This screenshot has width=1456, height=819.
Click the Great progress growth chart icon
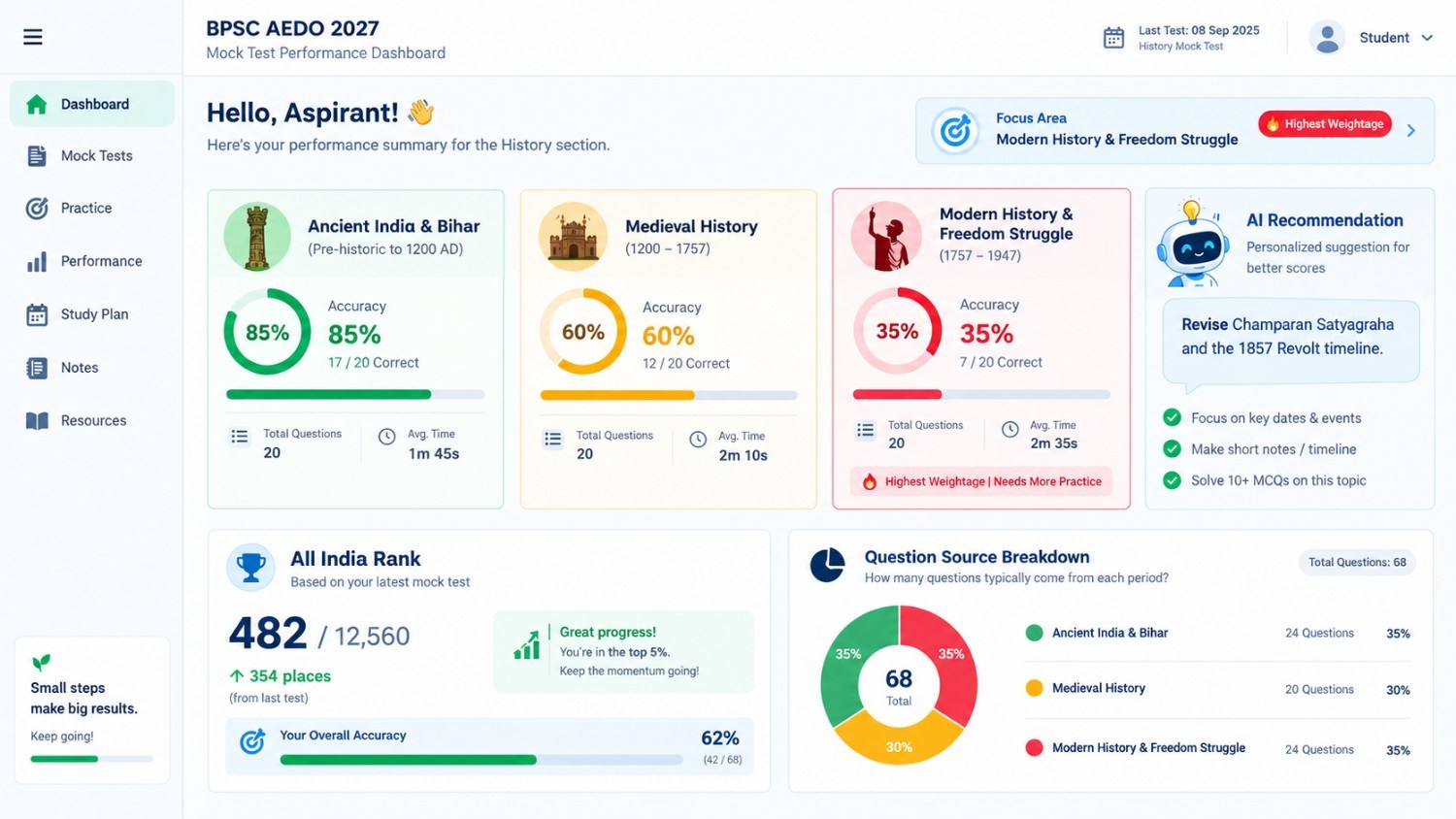tap(527, 645)
